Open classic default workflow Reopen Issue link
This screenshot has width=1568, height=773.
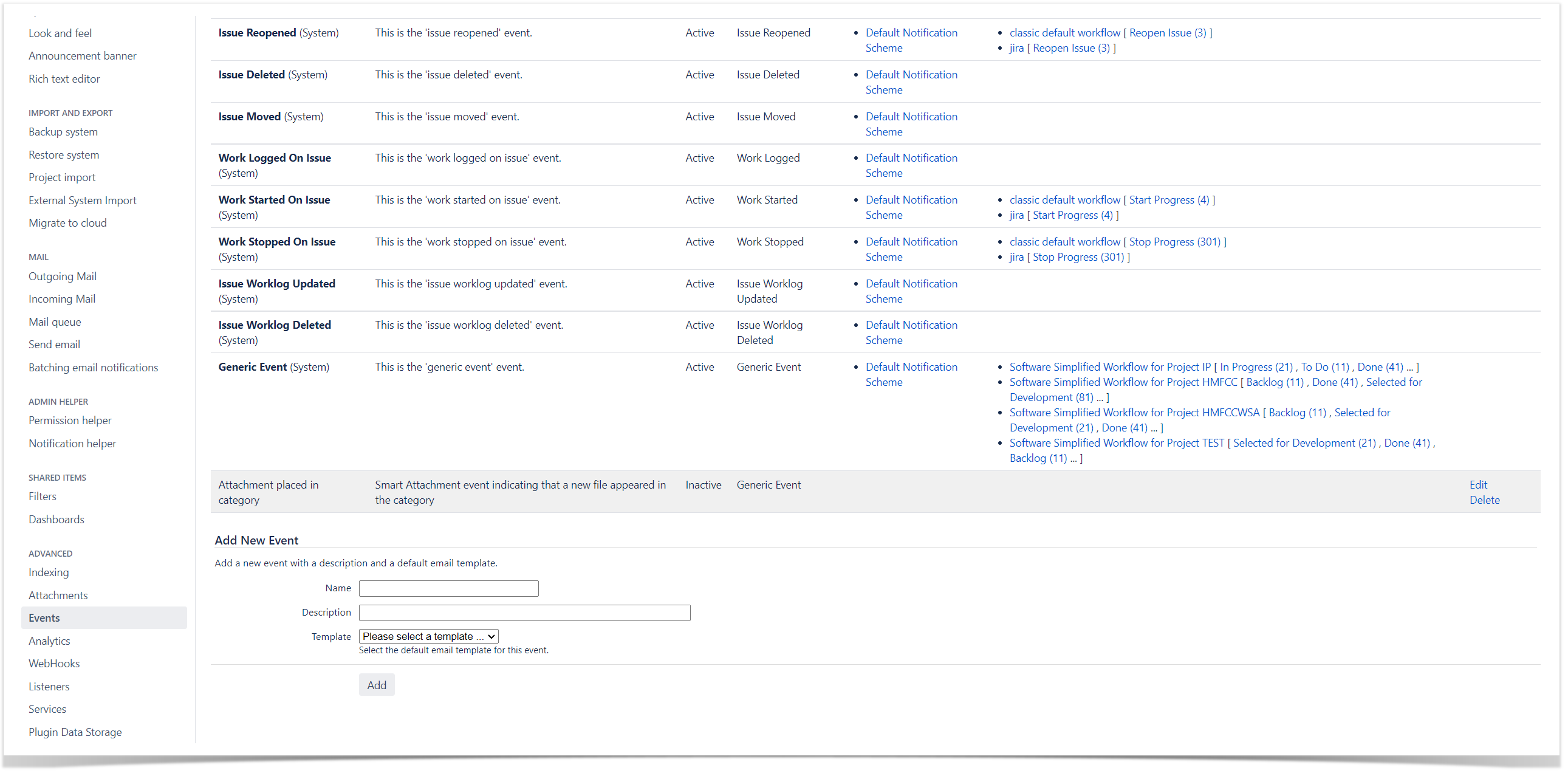tap(1167, 33)
